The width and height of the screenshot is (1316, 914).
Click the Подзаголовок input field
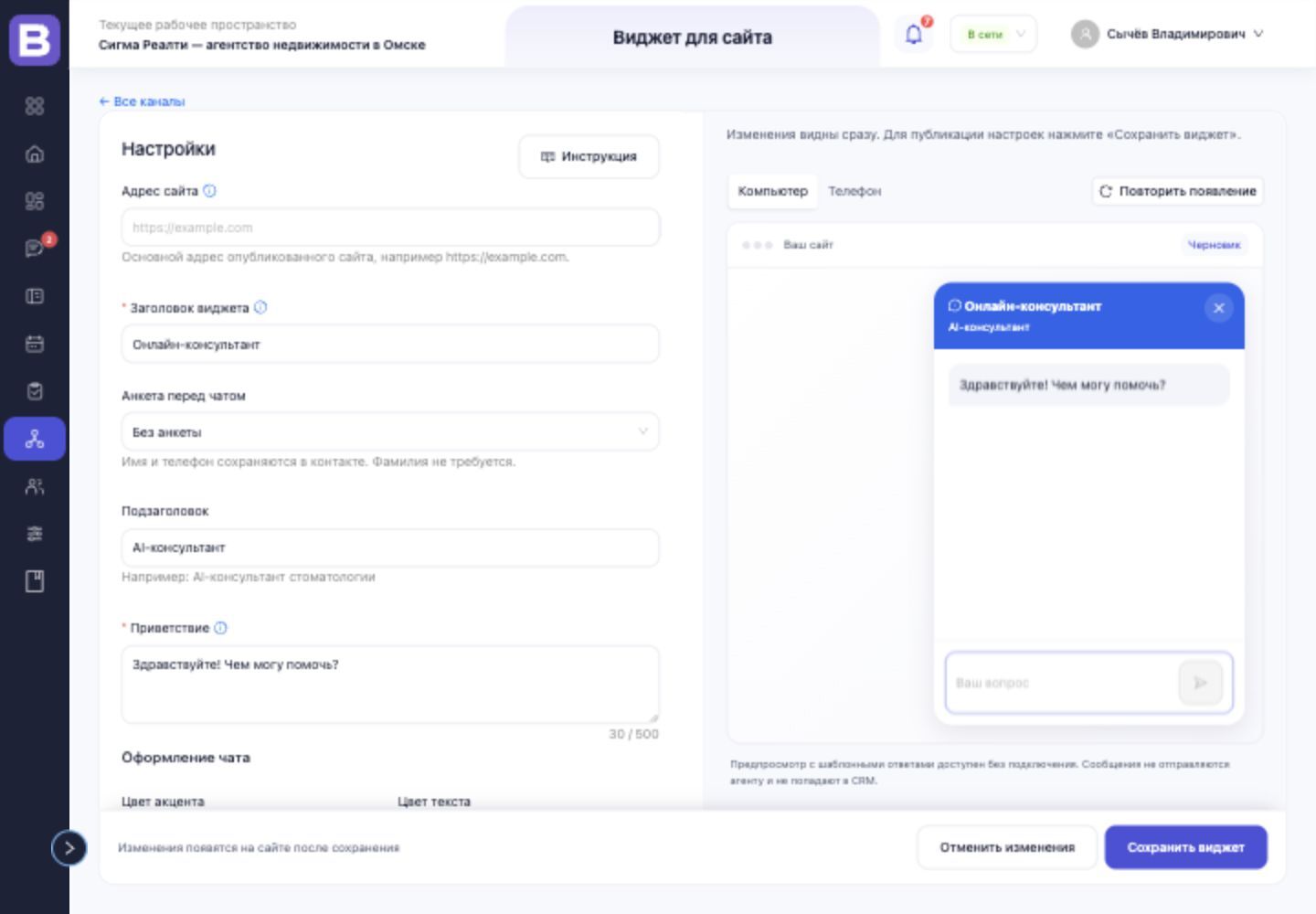(x=390, y=547)
